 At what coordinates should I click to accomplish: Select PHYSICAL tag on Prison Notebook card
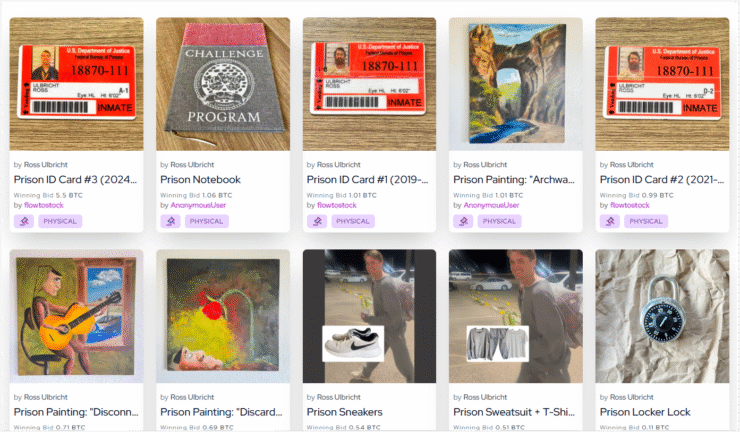[x=207, y=221]
